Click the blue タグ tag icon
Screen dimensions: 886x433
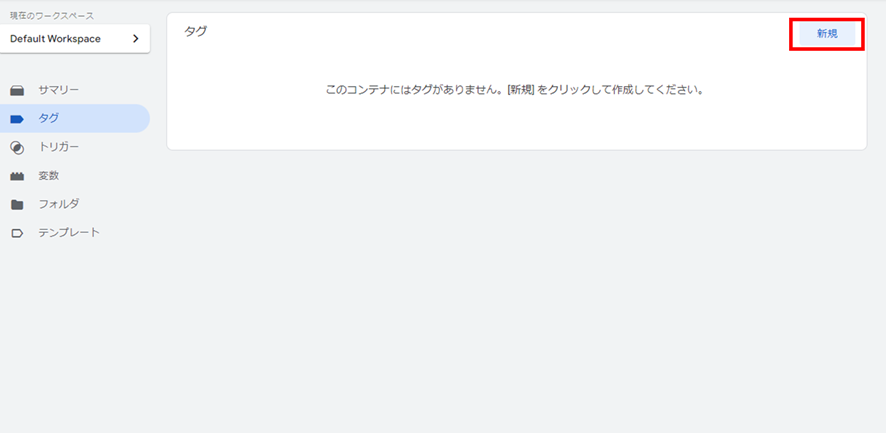tap(18, 119)
